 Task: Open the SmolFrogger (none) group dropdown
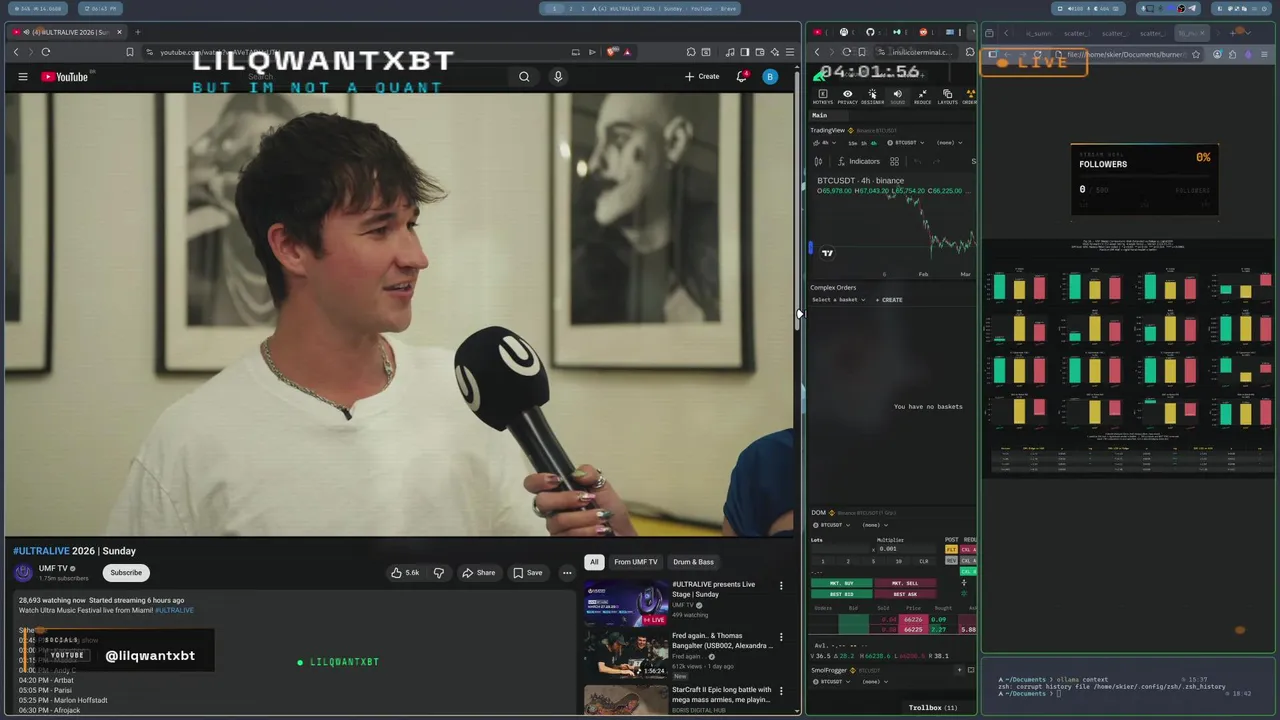click(x=873, y=682)
